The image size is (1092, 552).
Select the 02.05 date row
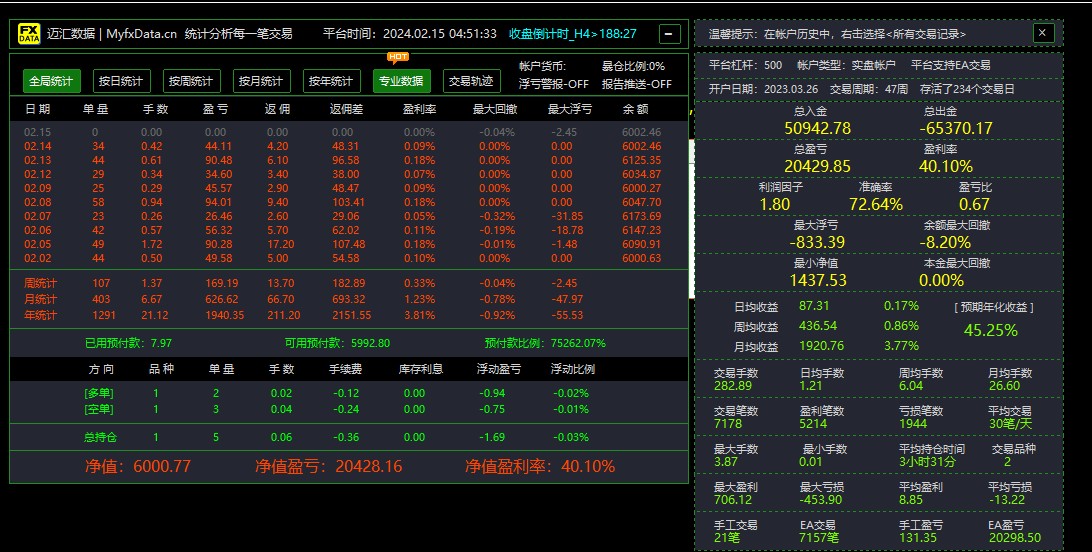pyautogui.click(x=348, y=244)
